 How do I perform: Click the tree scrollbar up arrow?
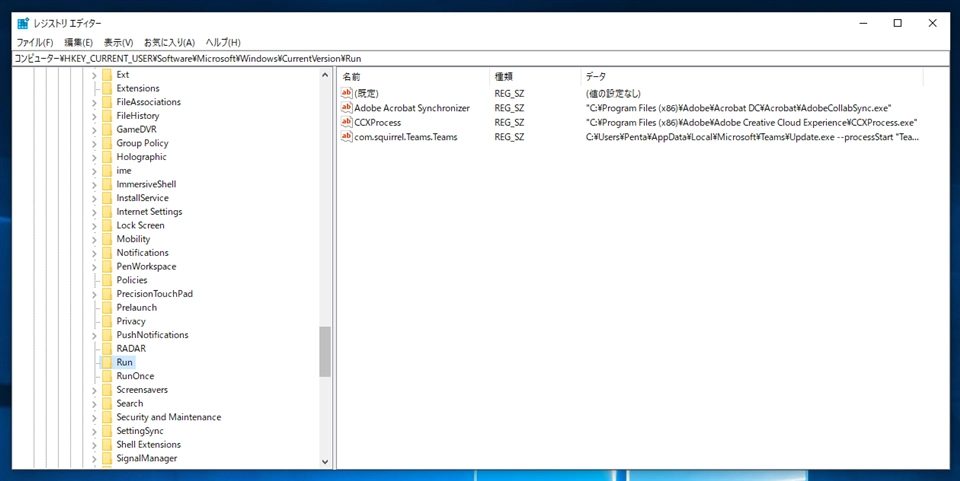click(324, 75)
